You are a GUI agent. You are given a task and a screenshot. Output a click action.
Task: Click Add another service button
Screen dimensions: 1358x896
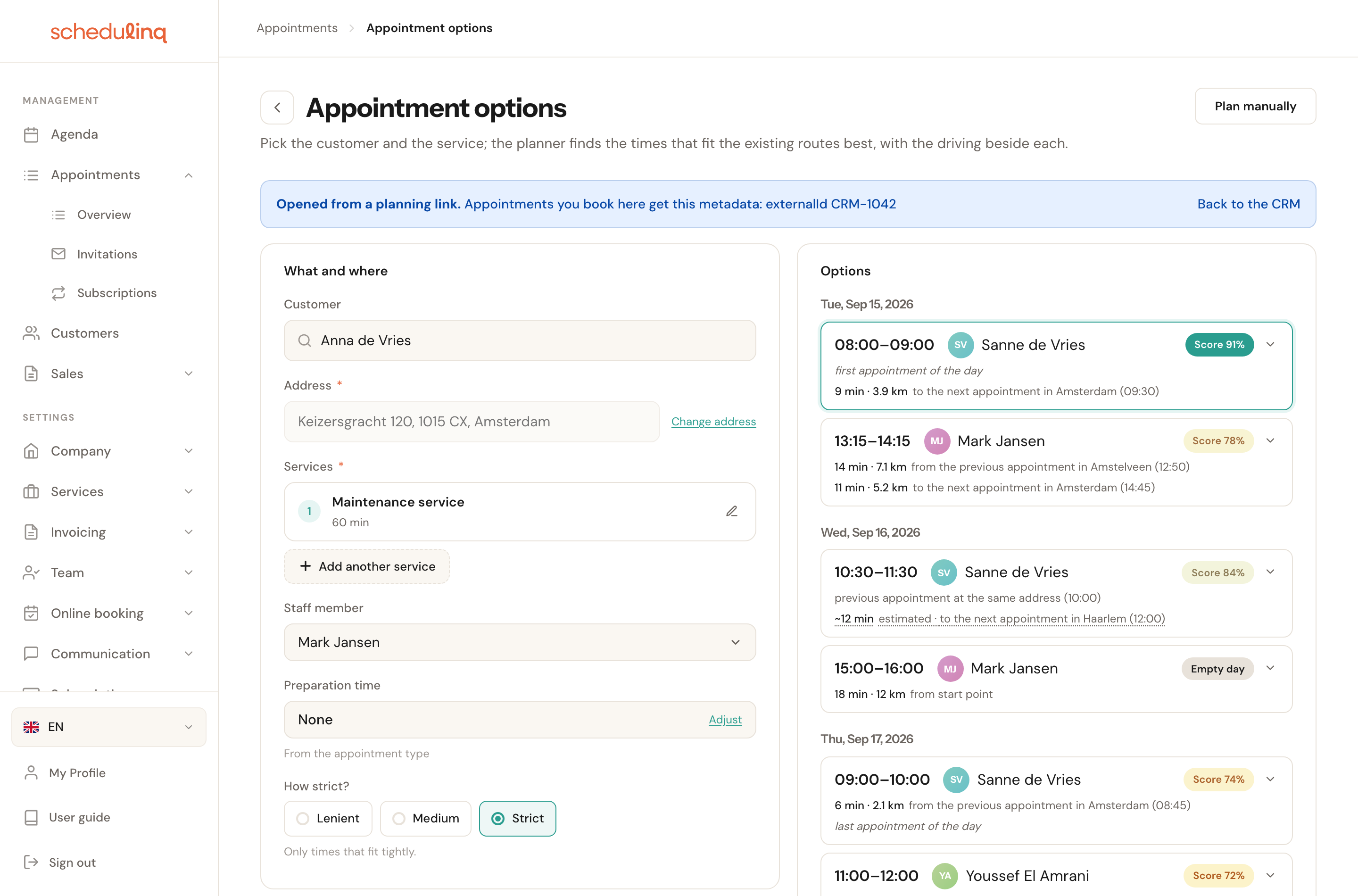coord(367,566)
